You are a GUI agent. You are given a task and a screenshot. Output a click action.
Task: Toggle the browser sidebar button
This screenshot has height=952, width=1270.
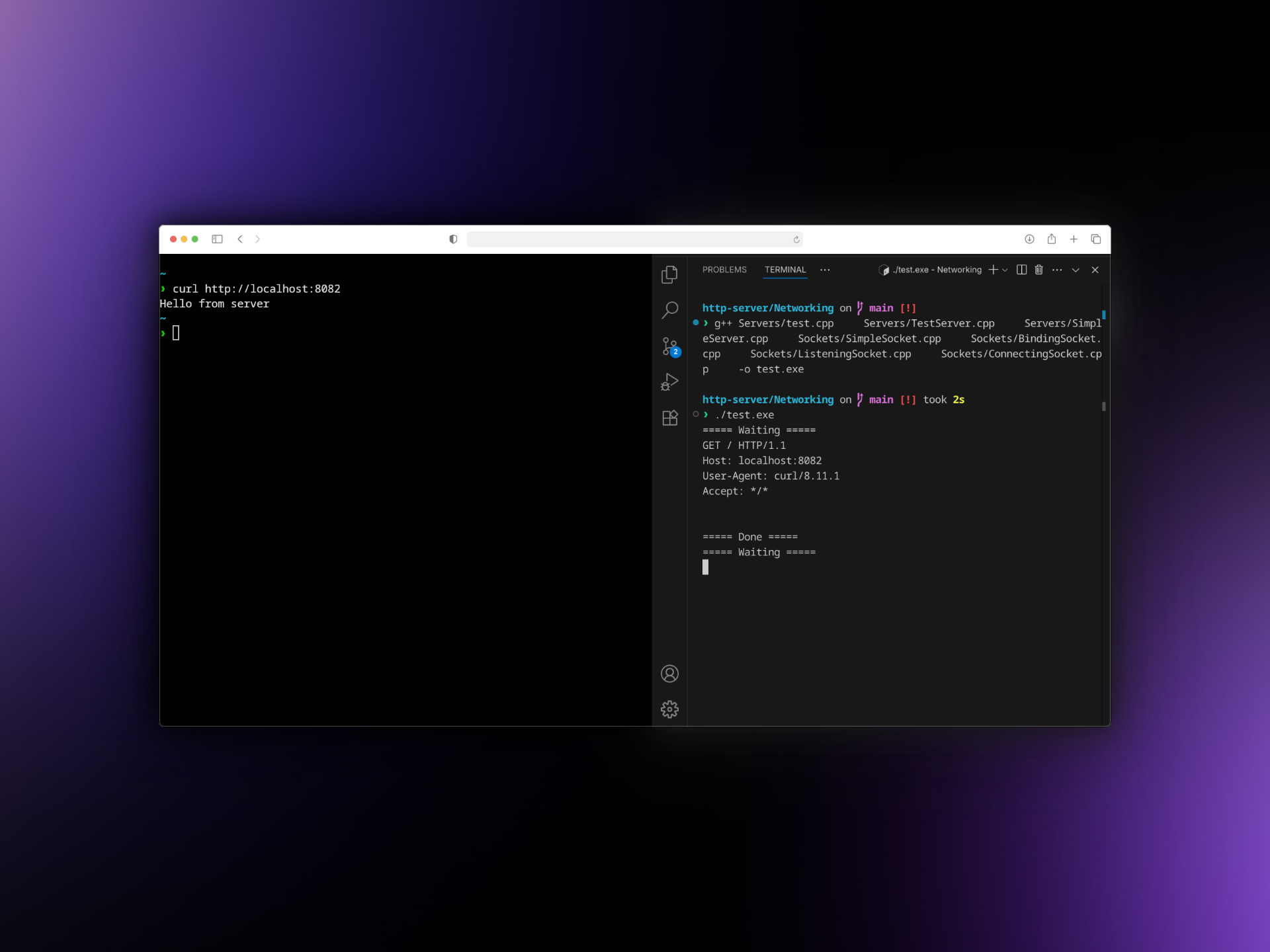pos(217,239)
